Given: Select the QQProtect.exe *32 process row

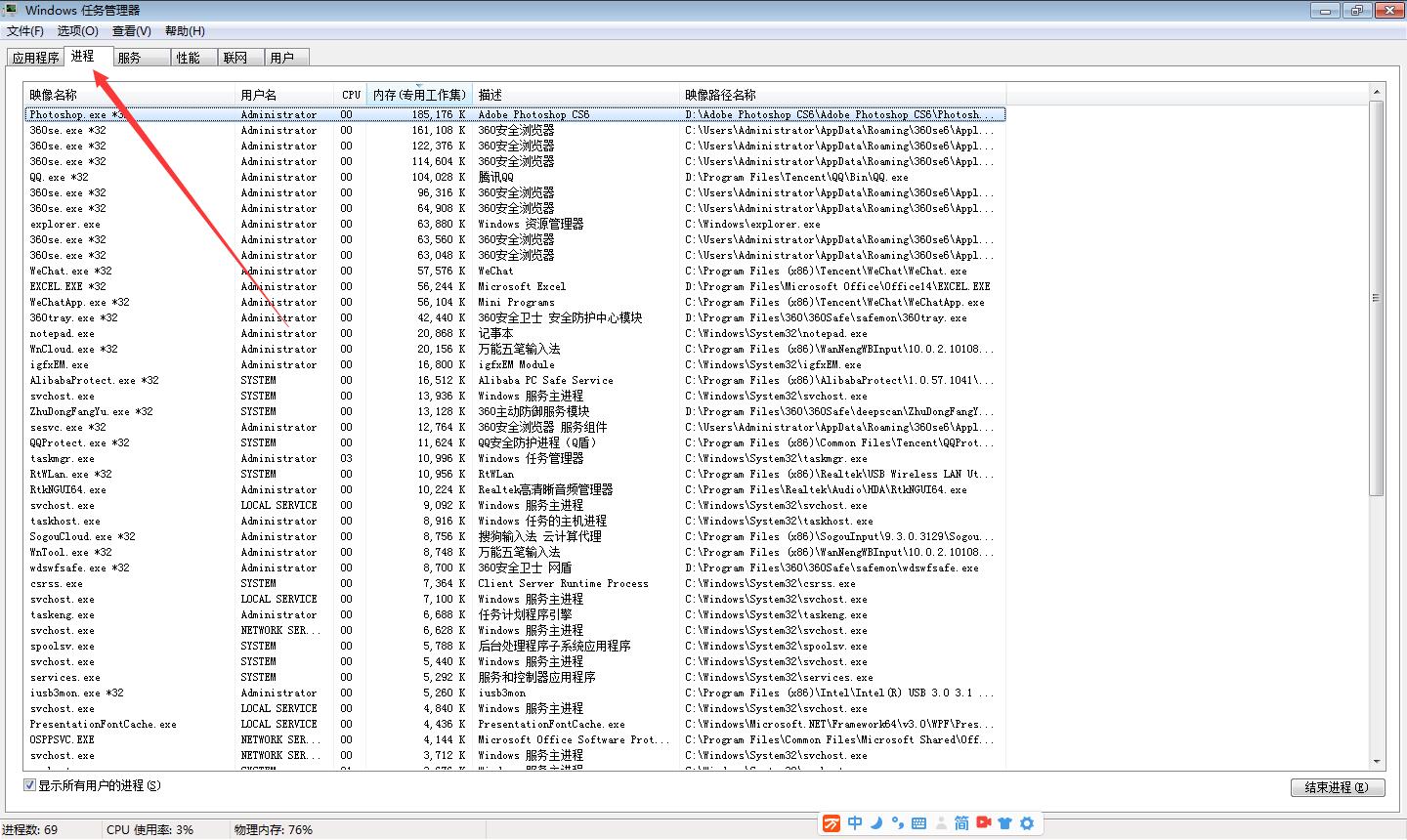Looking at the screenshot, I should click(x=515, y=442).
